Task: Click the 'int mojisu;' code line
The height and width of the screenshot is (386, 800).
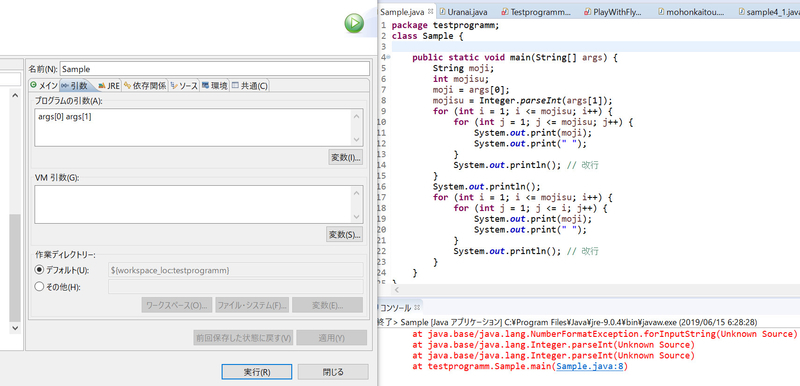Action: pos(461,79)
